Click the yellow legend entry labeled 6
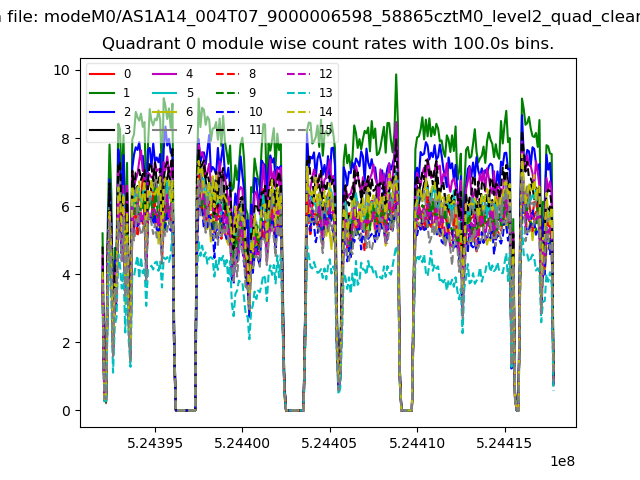This screenshot has width=640, height=480. (173, 112)
